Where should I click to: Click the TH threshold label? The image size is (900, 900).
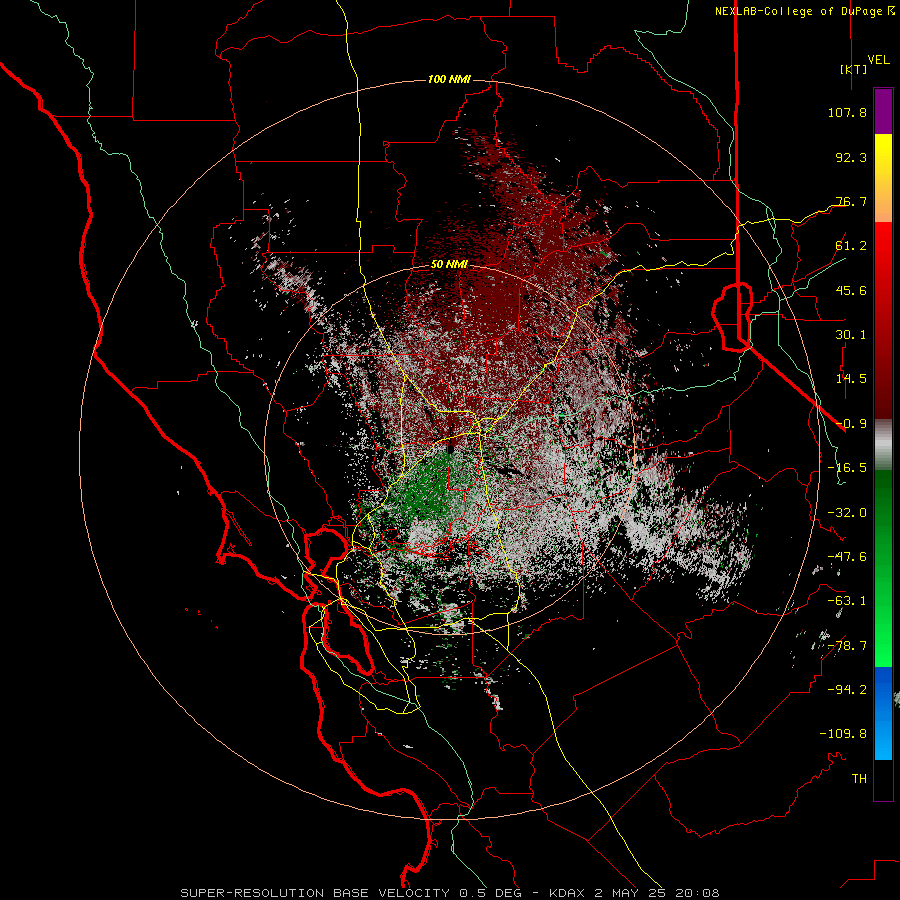click(859, 778)
